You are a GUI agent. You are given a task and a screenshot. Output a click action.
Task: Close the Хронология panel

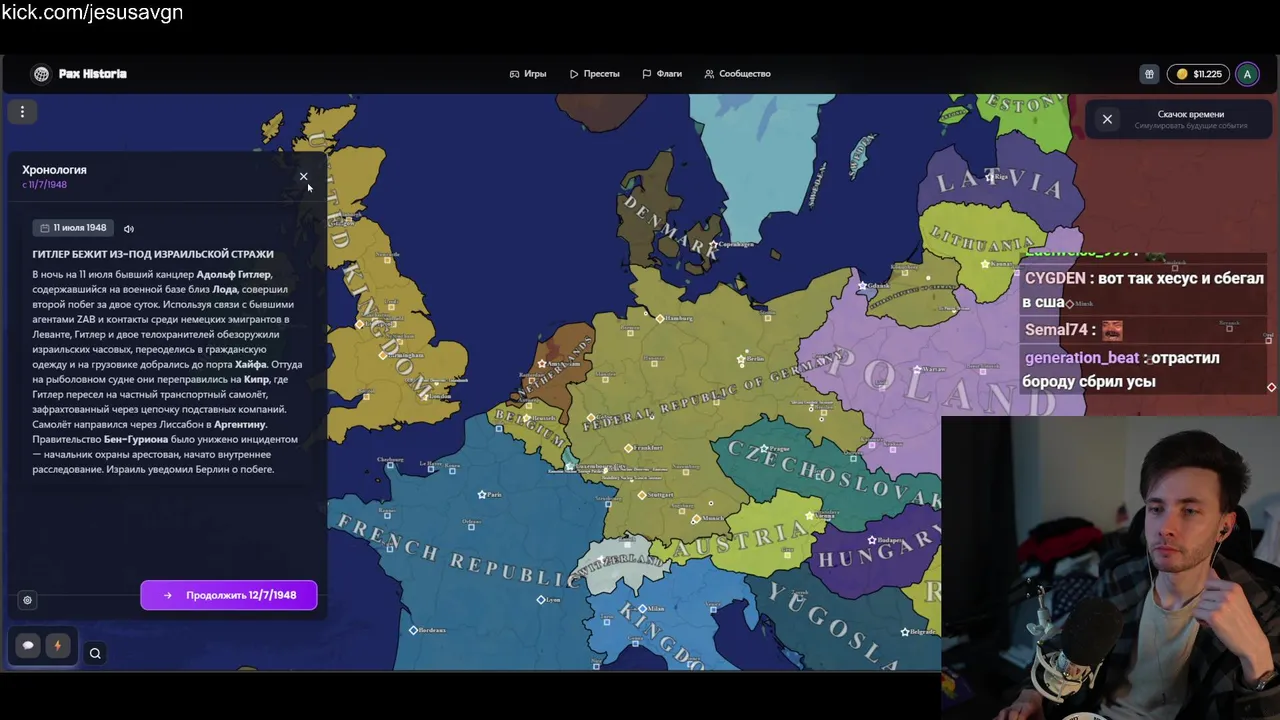(x=304, y=177)
